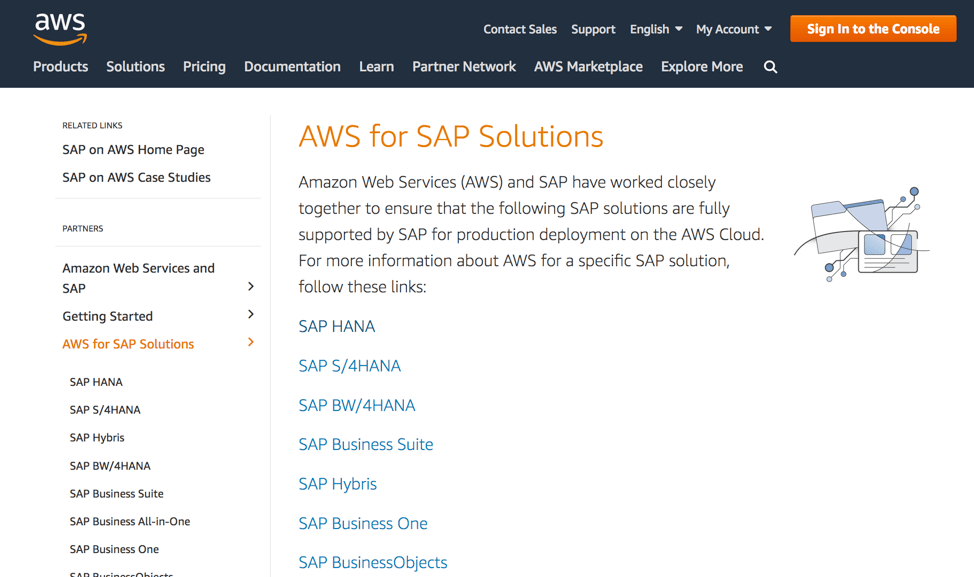This screenshot has width=974, height=577.
Task: Click the AWS for SAP Solutions page heading
Action: [x=451, y=136]
